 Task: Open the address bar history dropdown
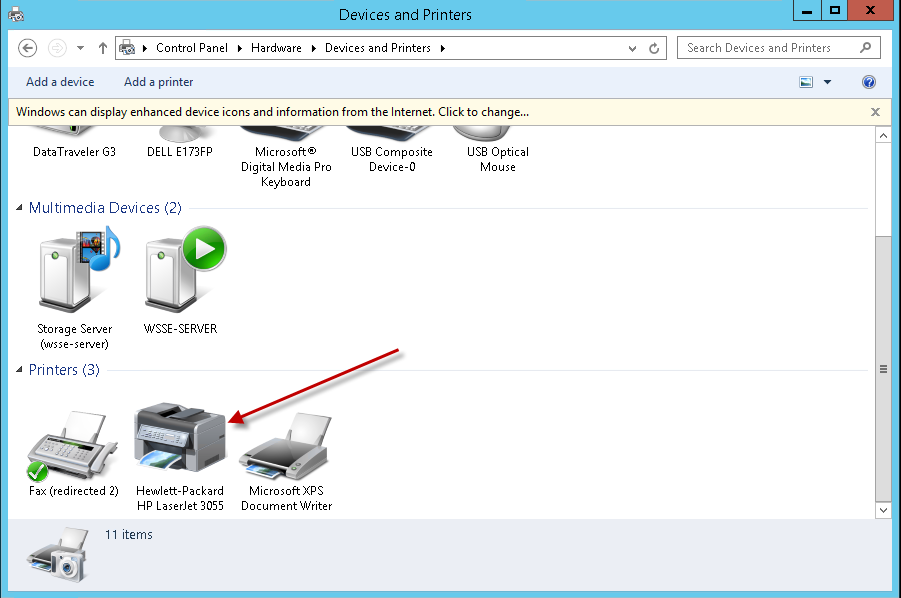632,48
